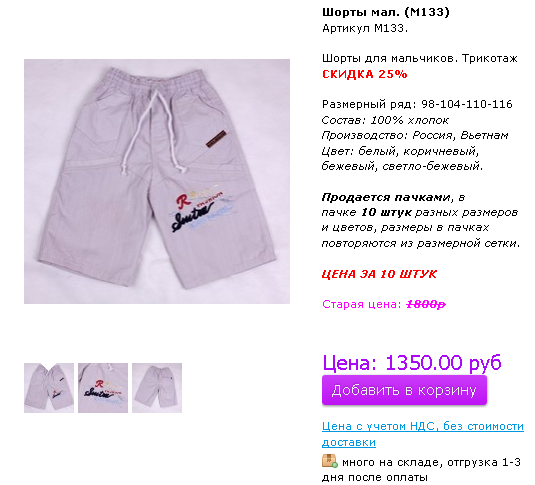Click the Шорты для мальчиков. Трикотаж description
The height and width of the screenshot is (485, 535).
[x=420, y=58]
